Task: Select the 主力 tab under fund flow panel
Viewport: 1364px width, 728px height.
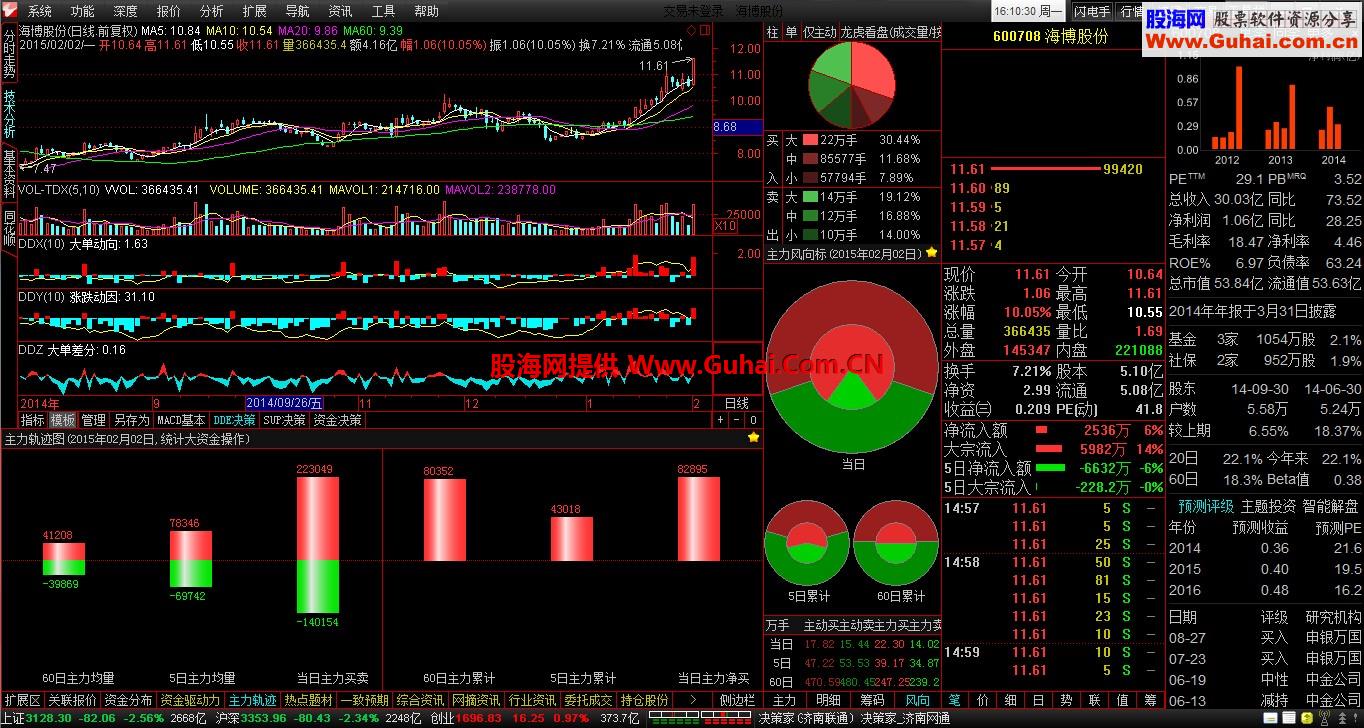Action: click(785, 700)
